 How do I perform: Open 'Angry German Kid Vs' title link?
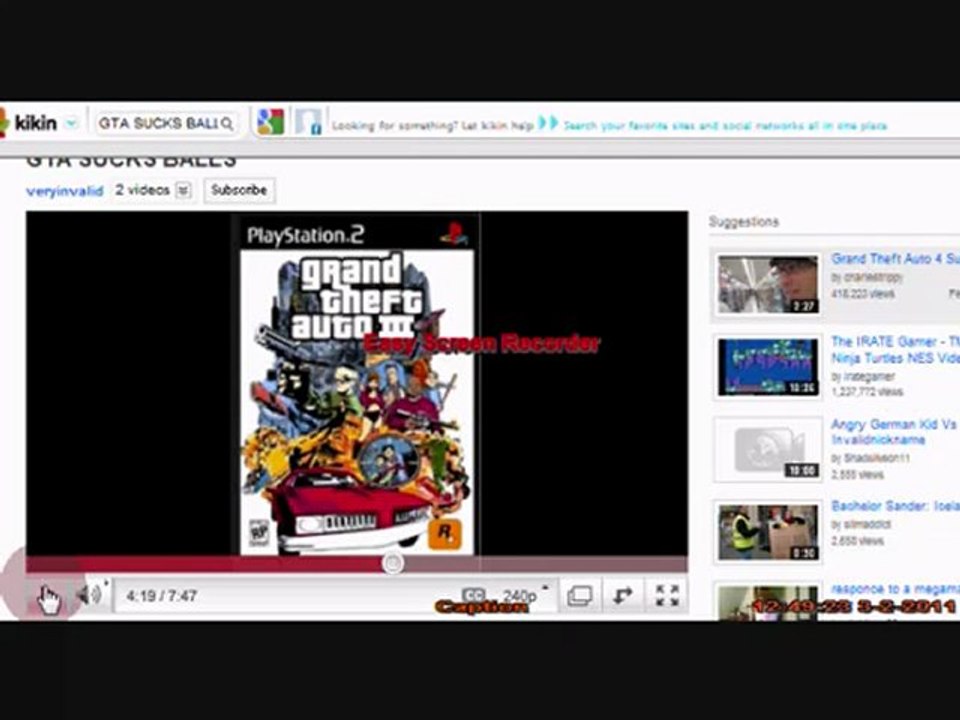click(894, 432)
